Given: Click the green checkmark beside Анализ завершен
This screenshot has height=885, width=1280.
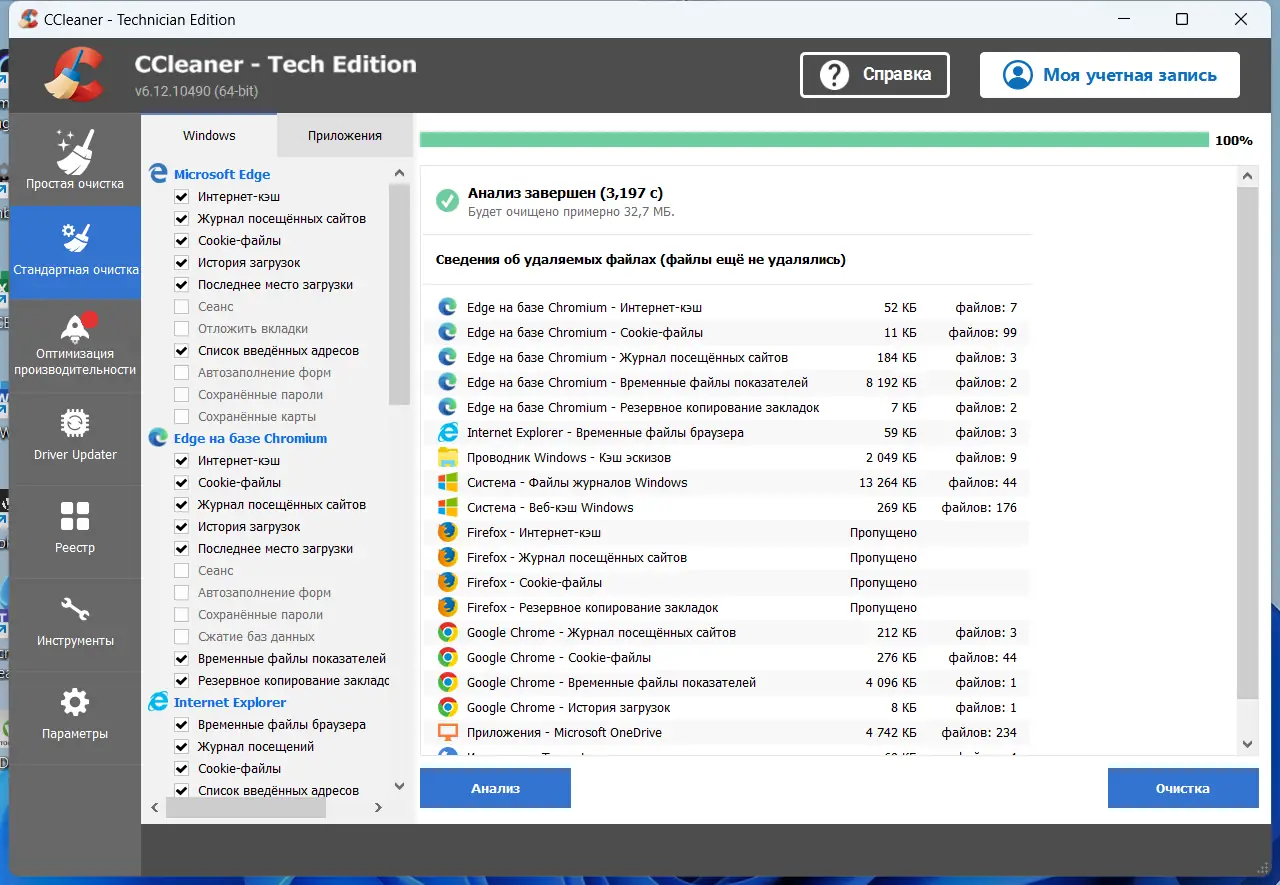Looking at the screenshot, I should 447,201.
